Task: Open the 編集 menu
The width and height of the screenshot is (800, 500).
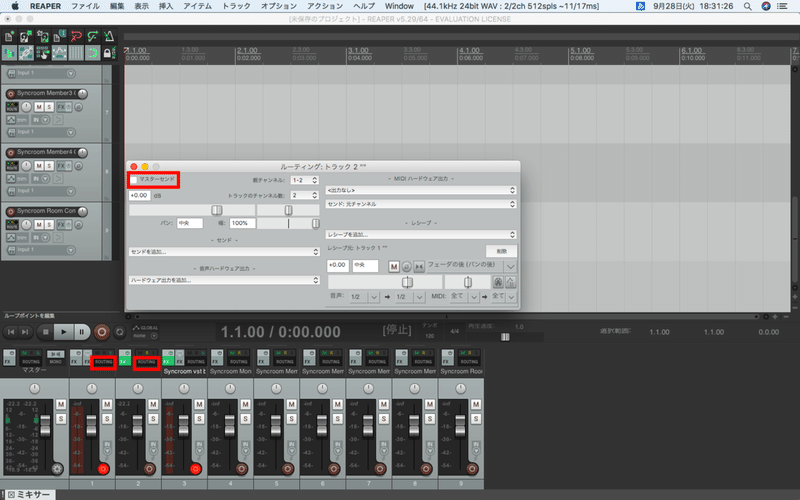Action: [117, 6]
